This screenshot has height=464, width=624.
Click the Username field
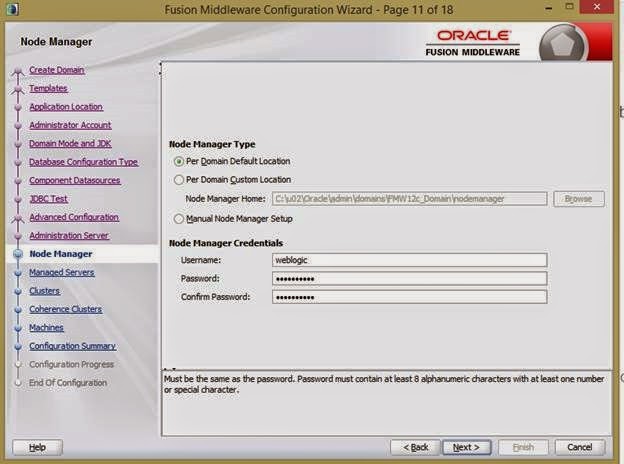(410, 260)
